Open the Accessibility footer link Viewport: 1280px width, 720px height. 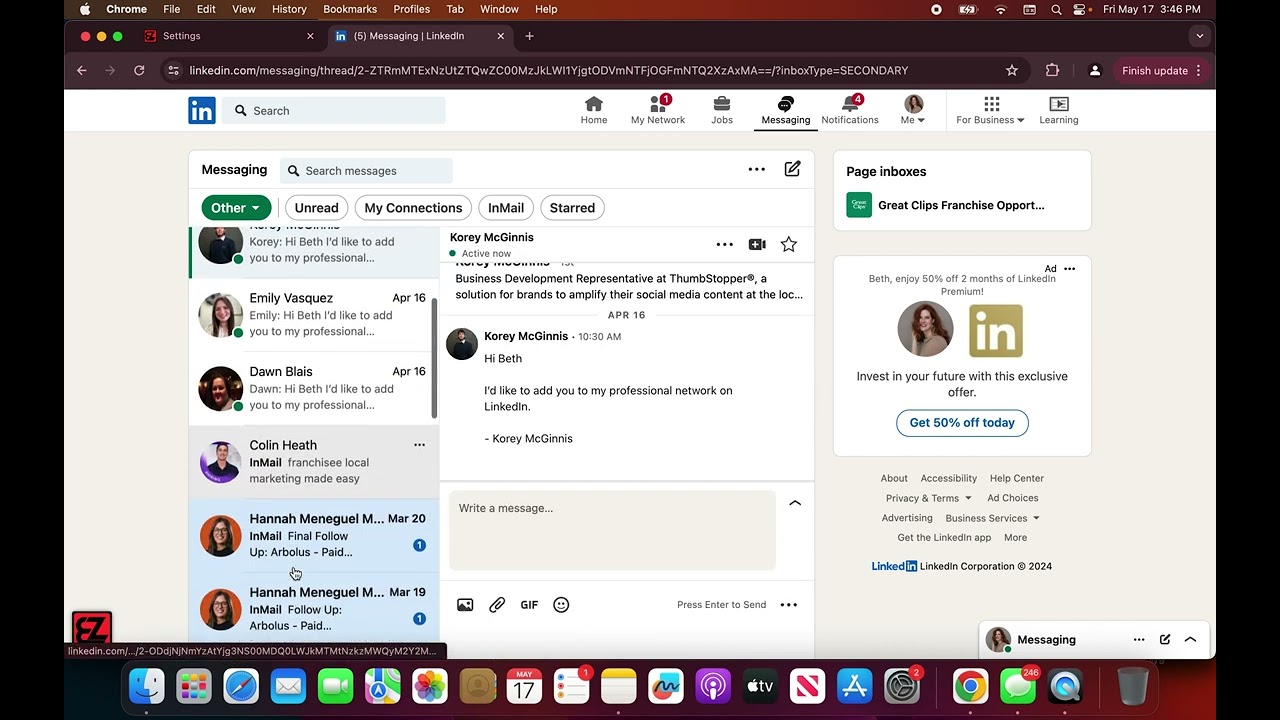[x=948, y=478]
